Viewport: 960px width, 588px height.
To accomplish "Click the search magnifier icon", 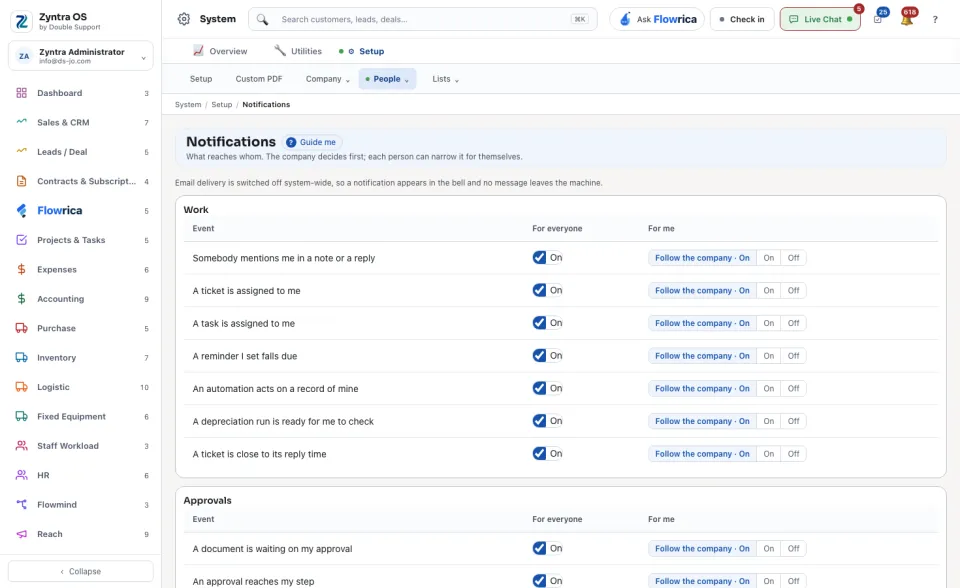I will point(262,20).
